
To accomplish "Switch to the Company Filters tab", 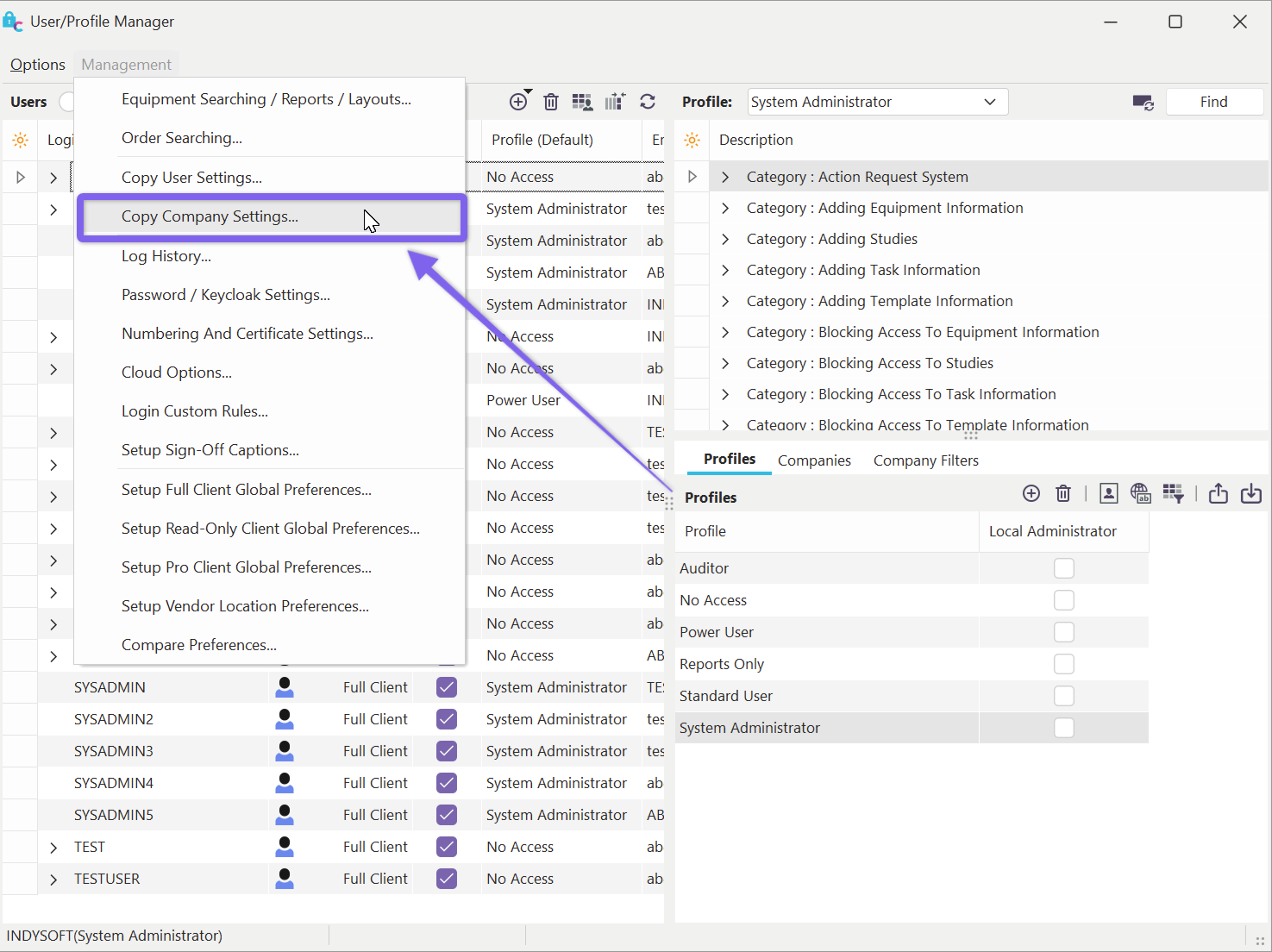I will tap(925, 460).
